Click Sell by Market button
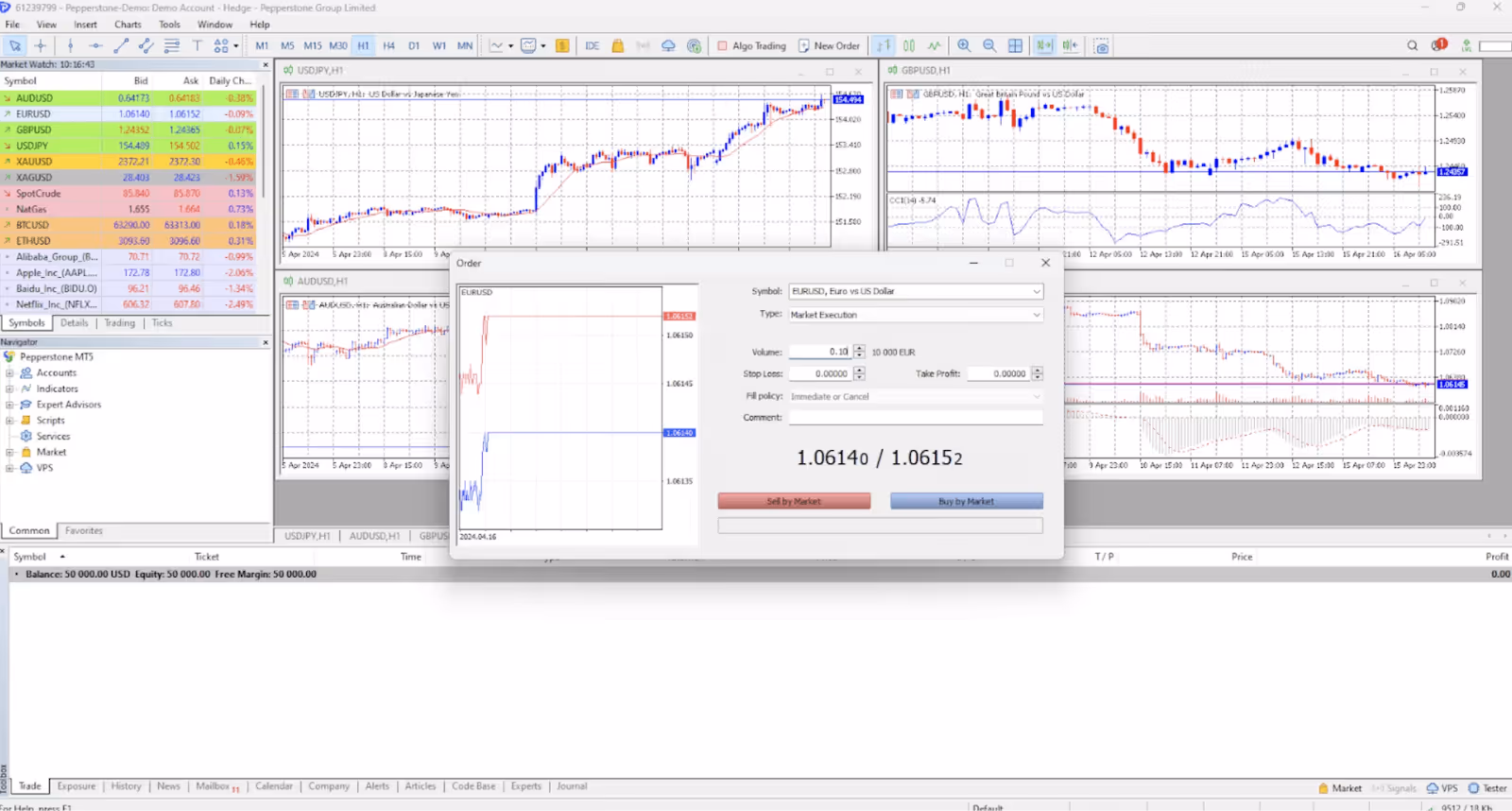Viewport: 1512px width, 811px height. click(794, 501)
